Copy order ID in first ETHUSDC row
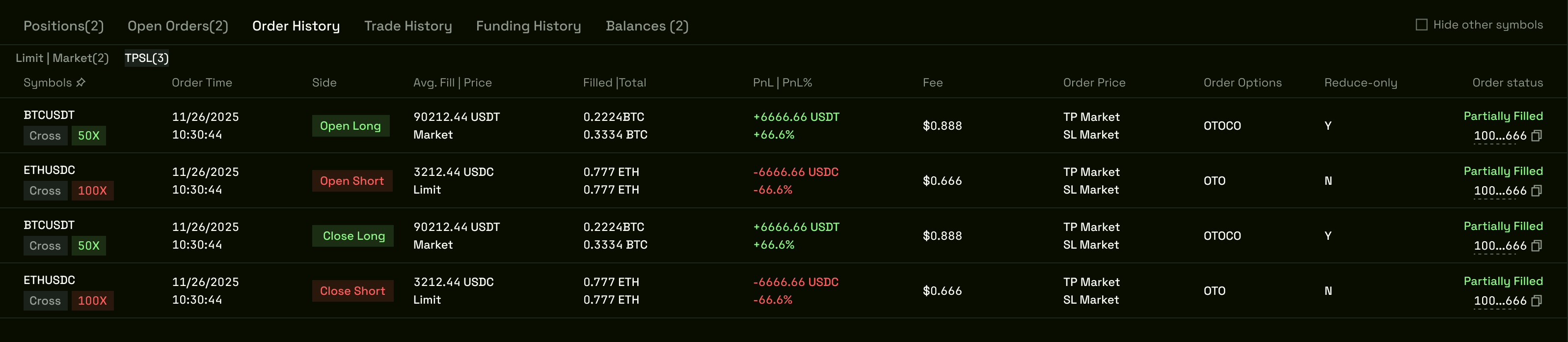Screen dimensions: 1568x342 (x=1537, y=191)
